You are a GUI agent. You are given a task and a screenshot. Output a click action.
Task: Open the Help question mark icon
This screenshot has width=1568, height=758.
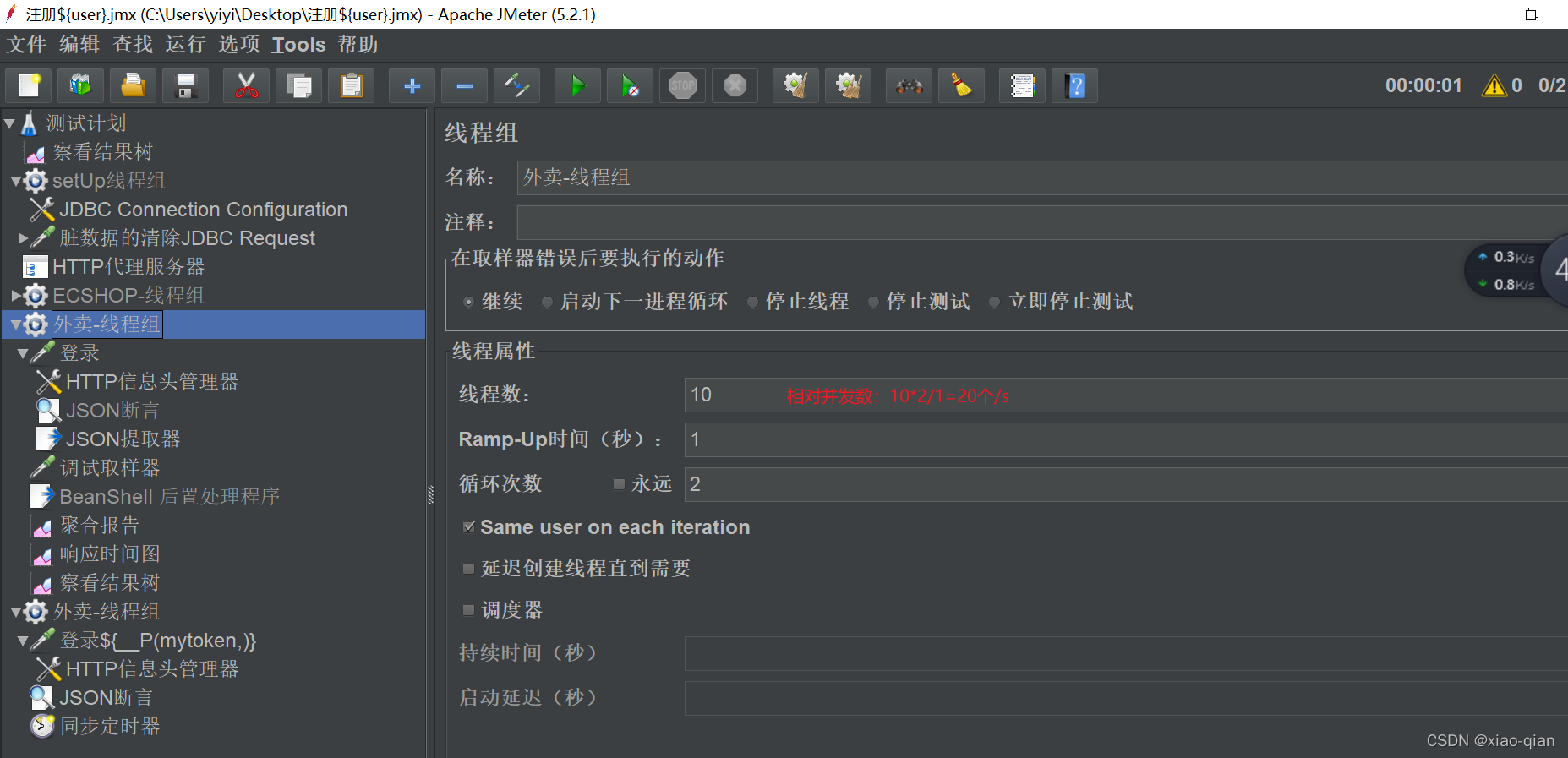click(1074, 85)
